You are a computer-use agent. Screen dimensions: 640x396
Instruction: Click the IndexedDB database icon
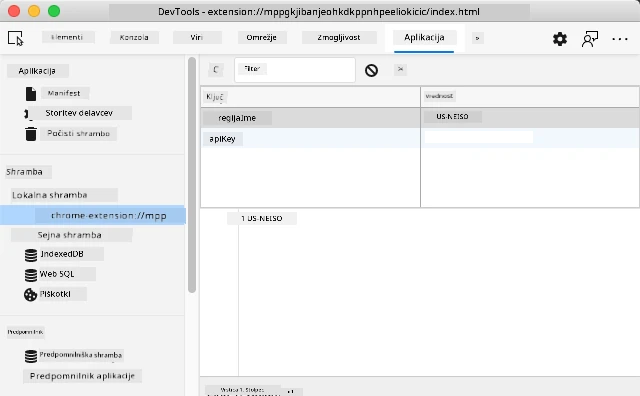pyautogui.click(x=31, y=255)
